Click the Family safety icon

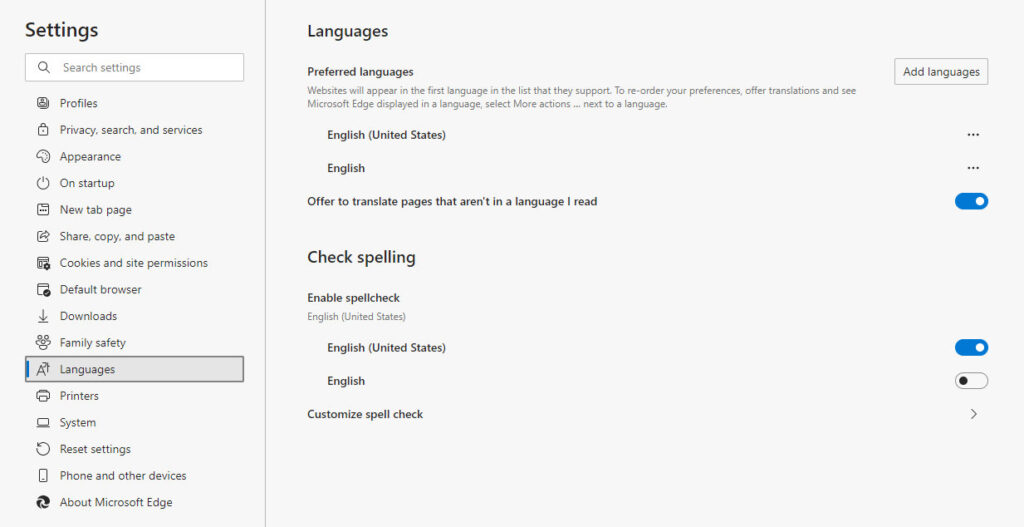tap(43, 343)
